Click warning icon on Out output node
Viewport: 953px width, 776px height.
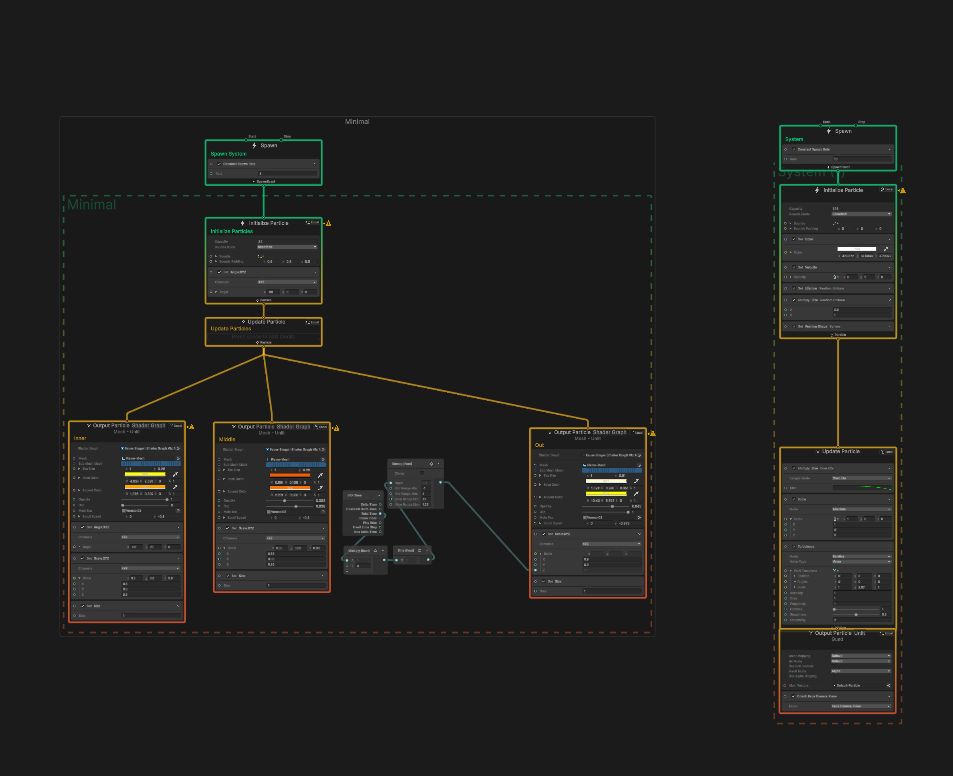[652, 434]
